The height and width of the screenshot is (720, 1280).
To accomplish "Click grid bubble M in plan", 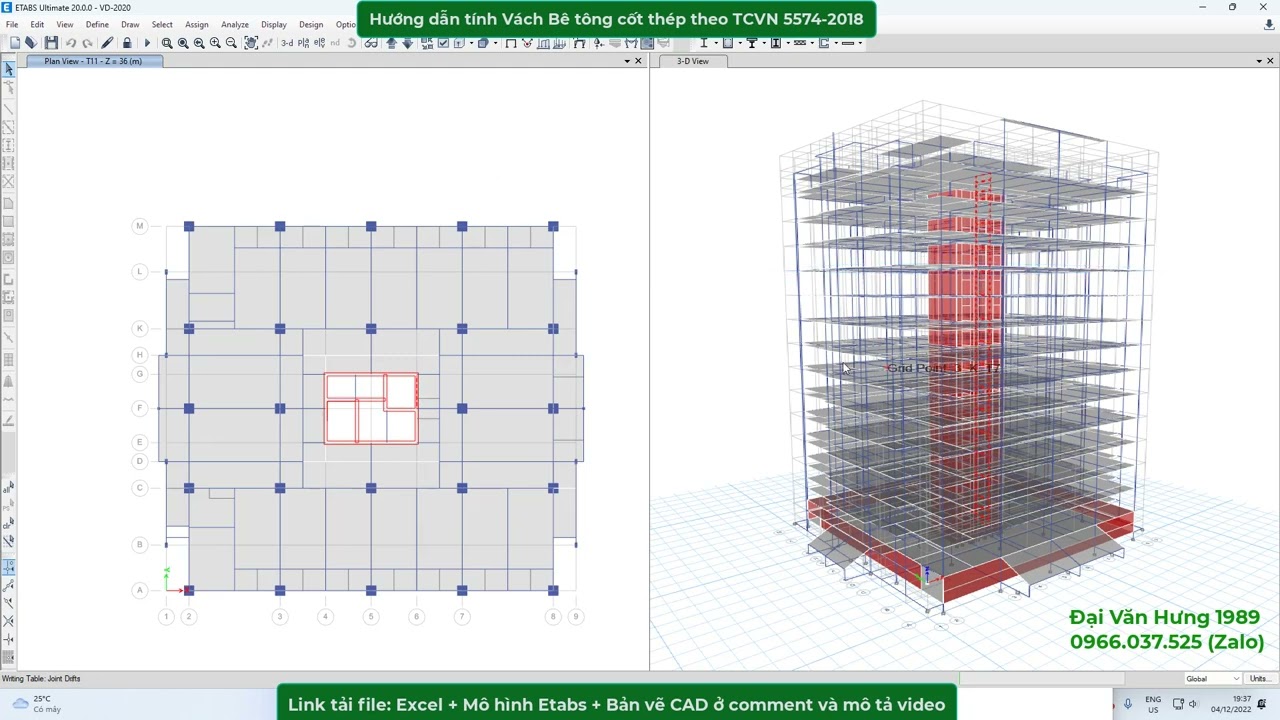I will (x=139, y=226).
